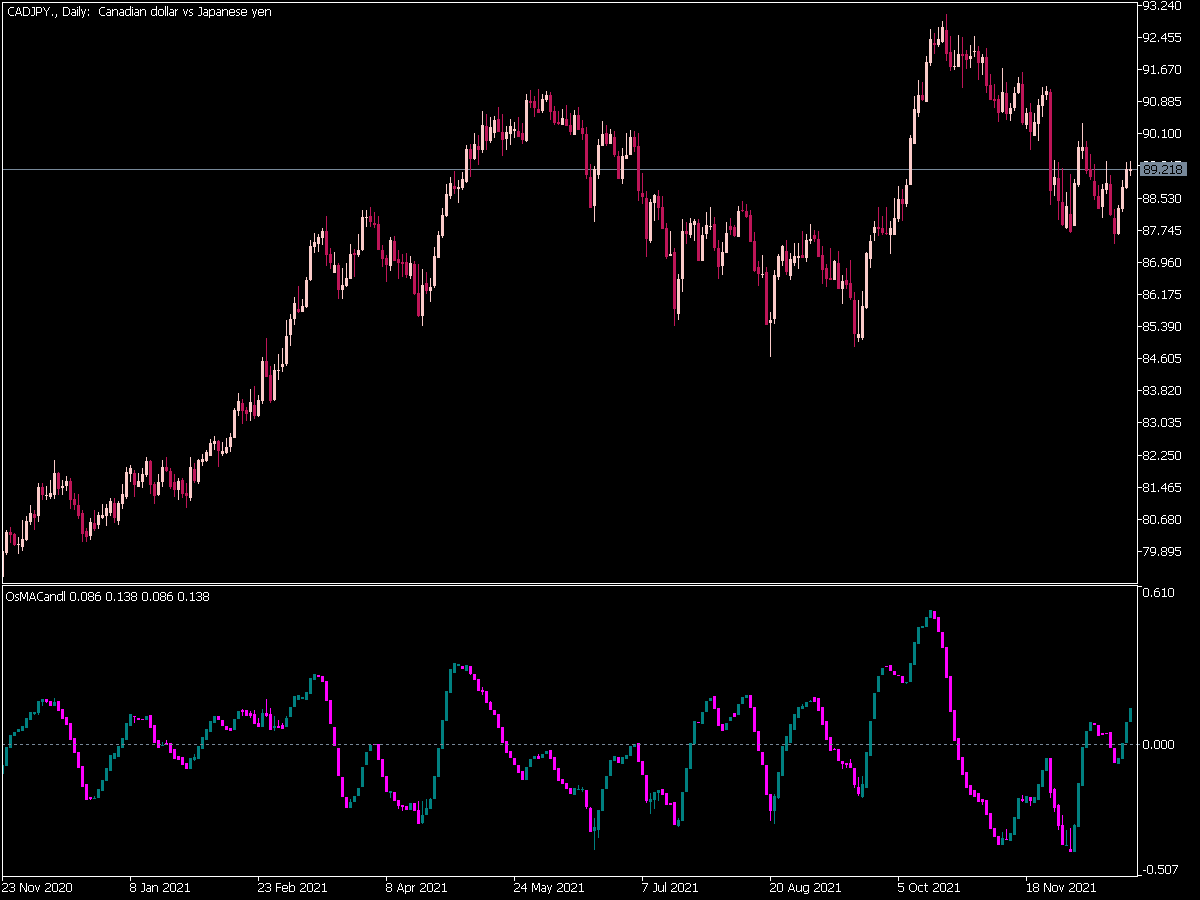This screenshot has width=1200, height=900.
Task: Click the 23 Nov 2020 date label
Action: tap(37, 887)
